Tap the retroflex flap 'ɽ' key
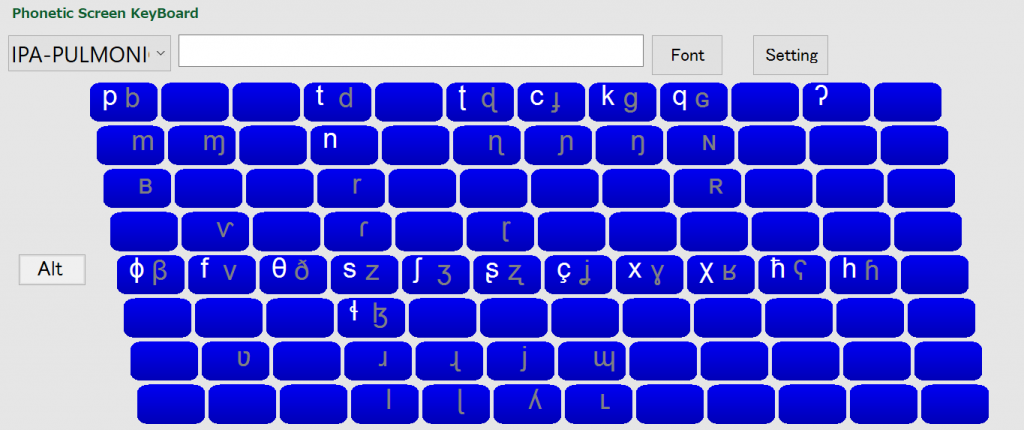 (500, 231)
